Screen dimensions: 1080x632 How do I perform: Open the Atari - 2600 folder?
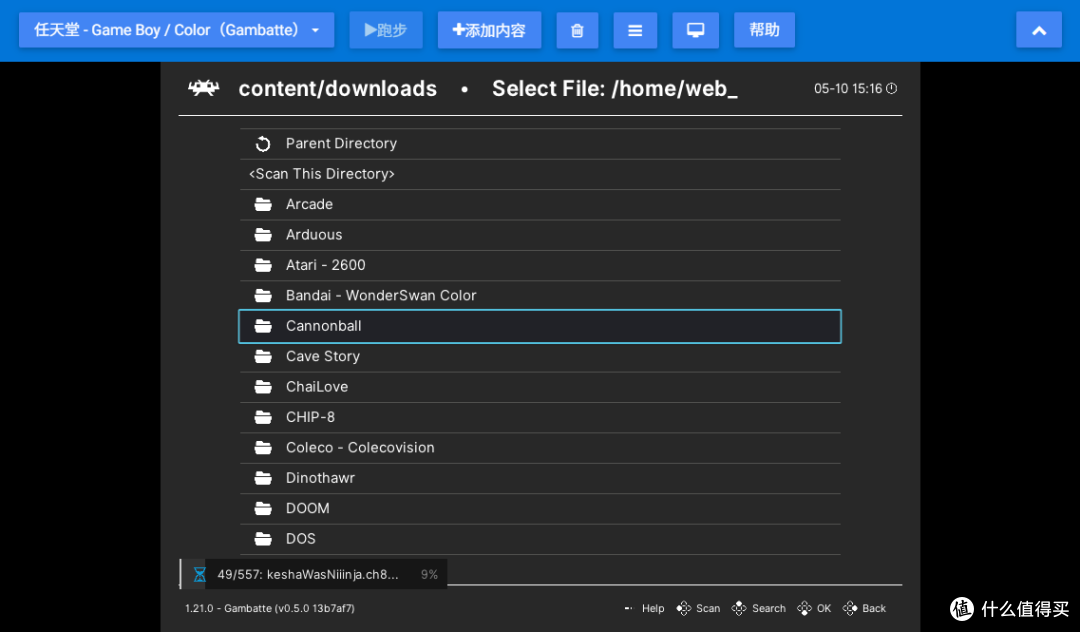pos(540,265)
